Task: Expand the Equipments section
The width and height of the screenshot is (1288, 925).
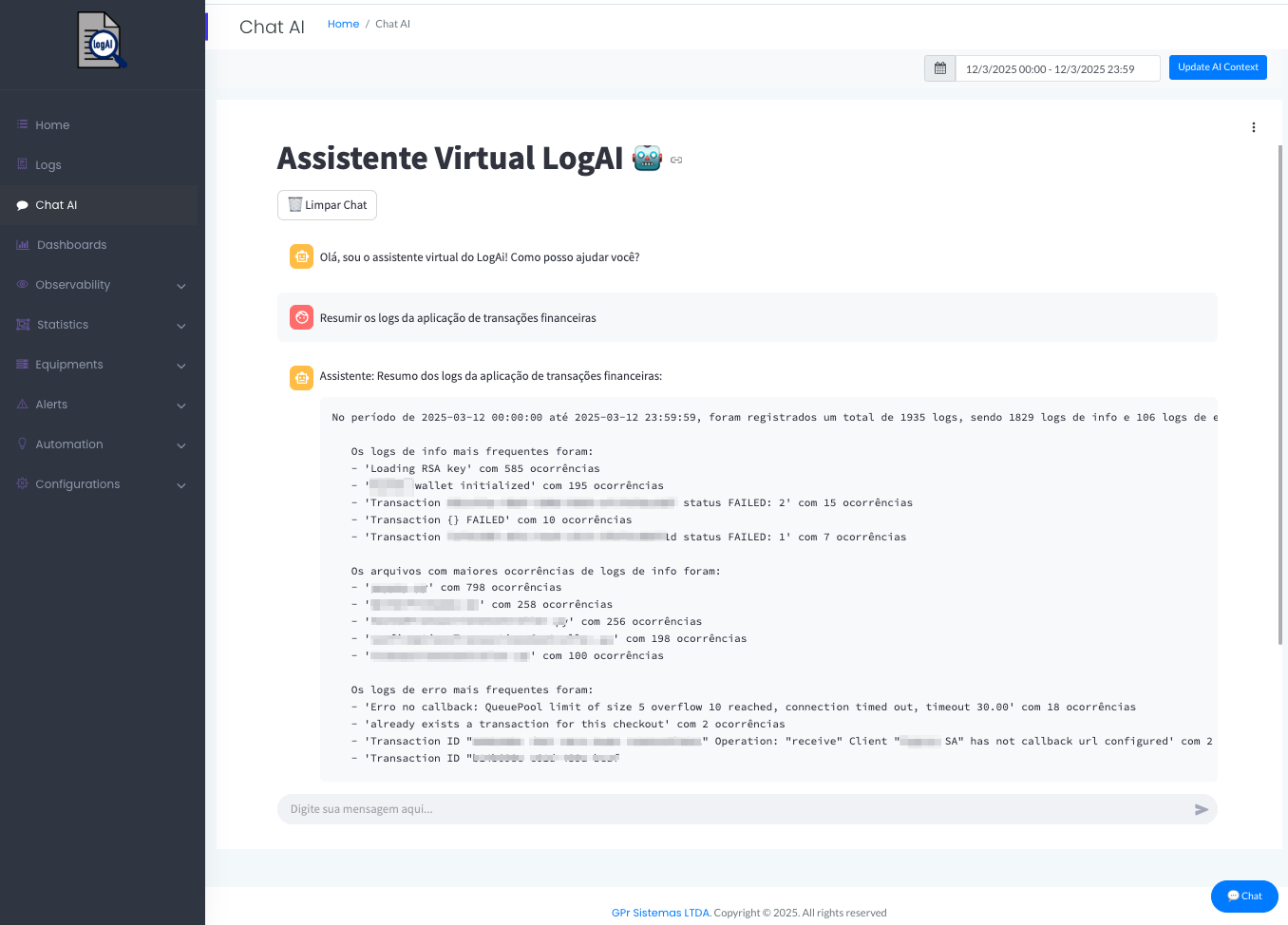Action: tap(180, 366)
